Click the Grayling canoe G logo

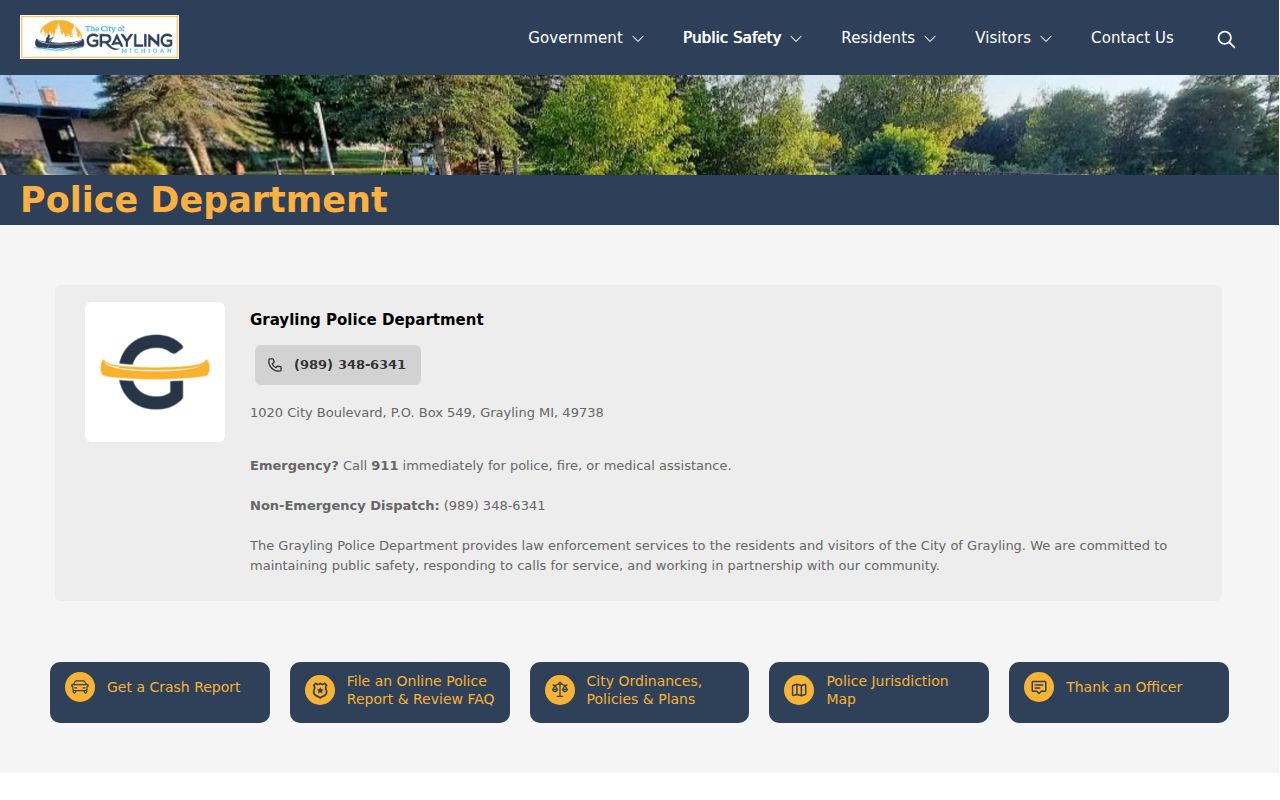155,372
